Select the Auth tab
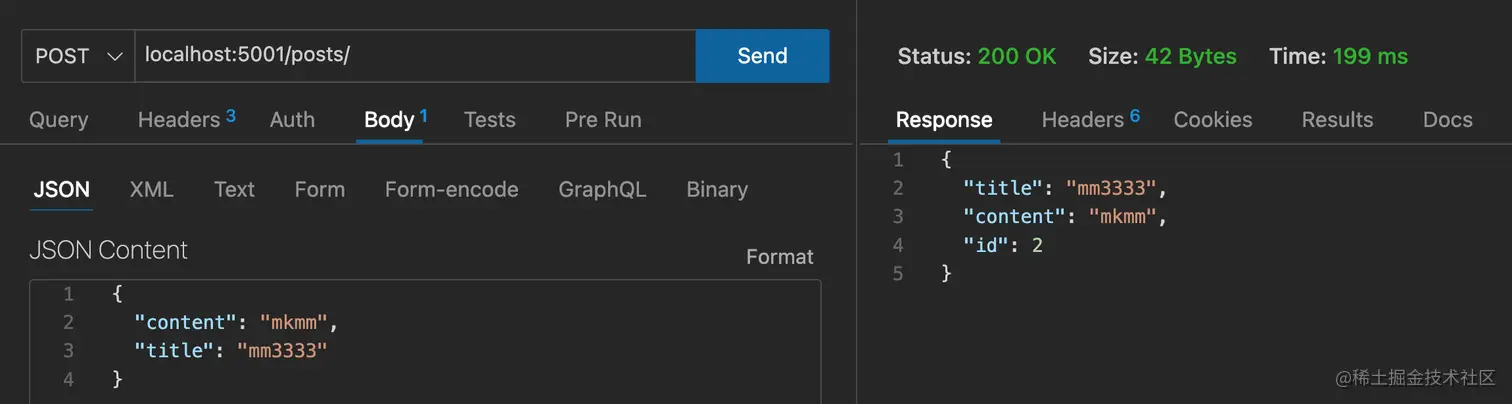This screenshot has width=1512, height=404. (292, 120)
